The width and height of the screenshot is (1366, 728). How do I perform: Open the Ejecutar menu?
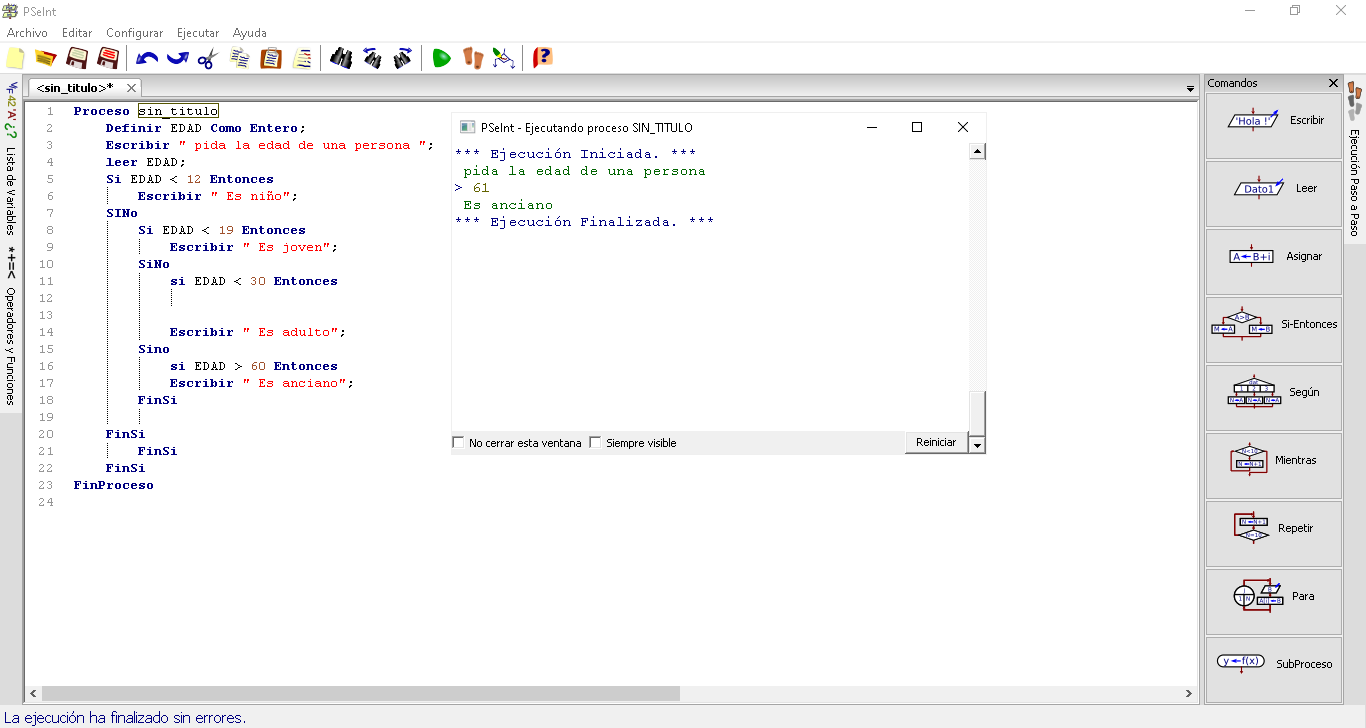[x=198, y=33]
